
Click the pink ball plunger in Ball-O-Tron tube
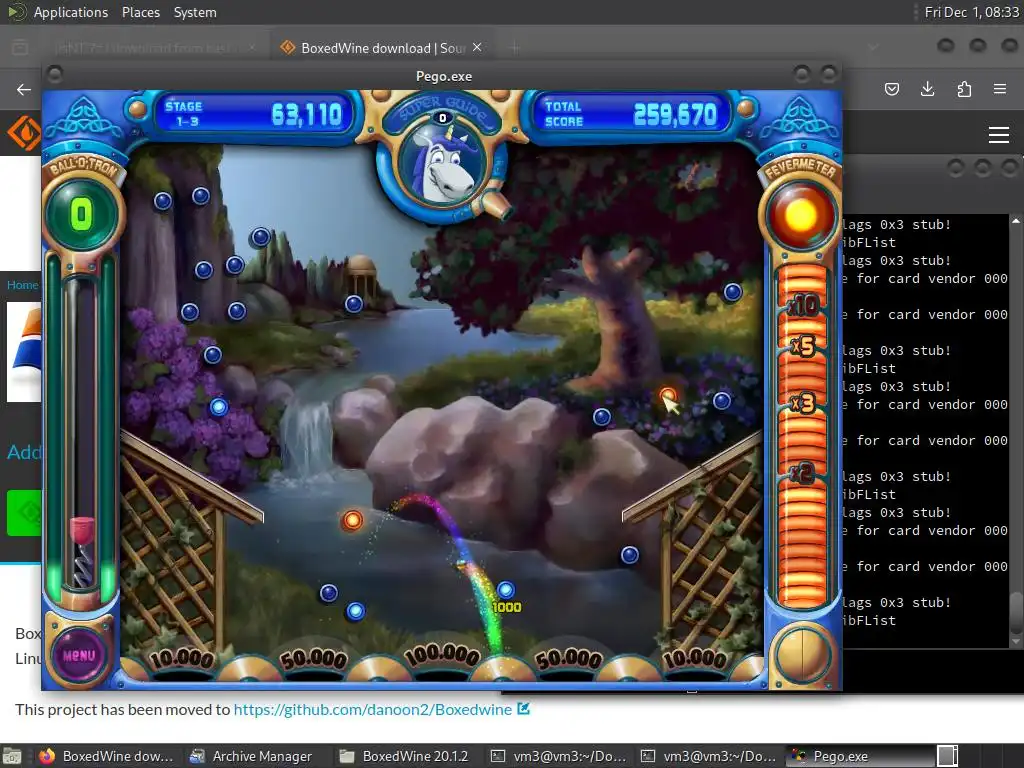click(82, 528)
